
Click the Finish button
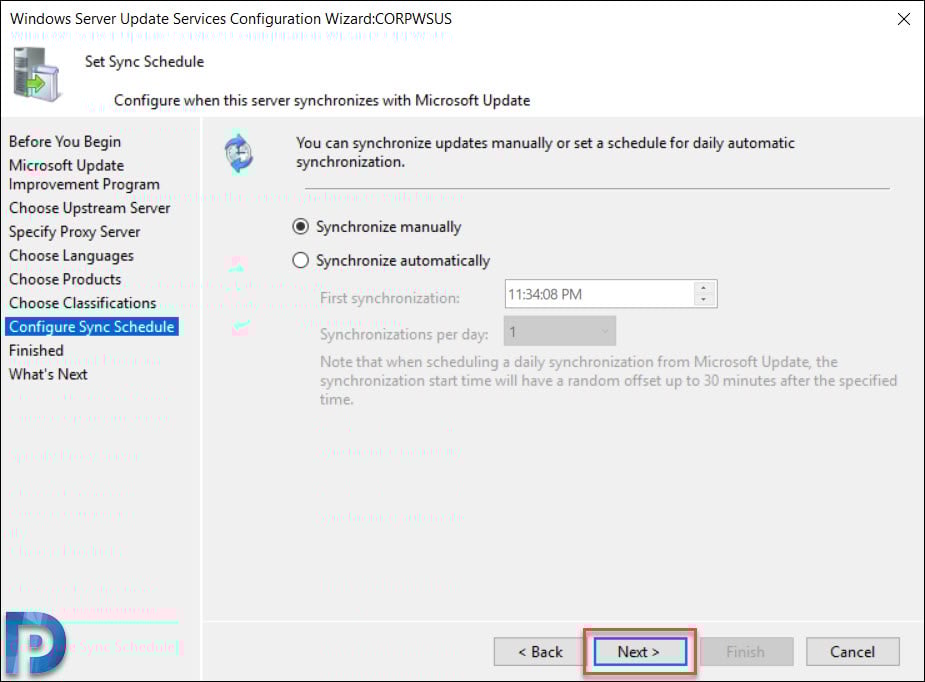click(746, 652)
